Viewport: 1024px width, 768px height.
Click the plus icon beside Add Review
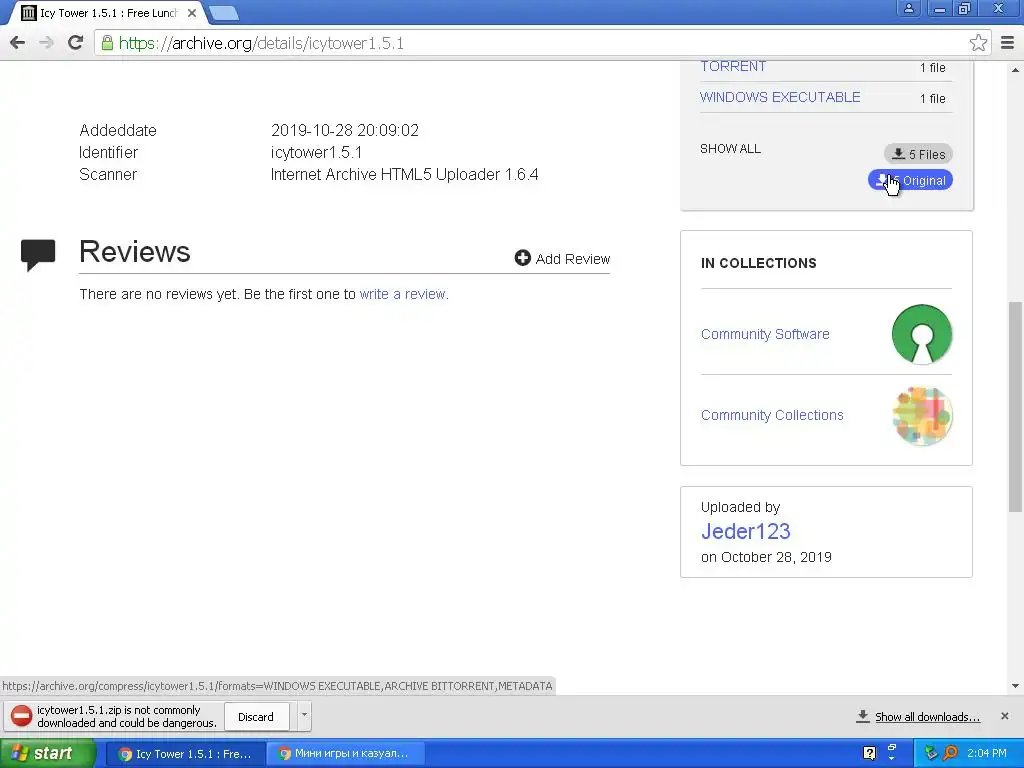(x=522, y=258)
